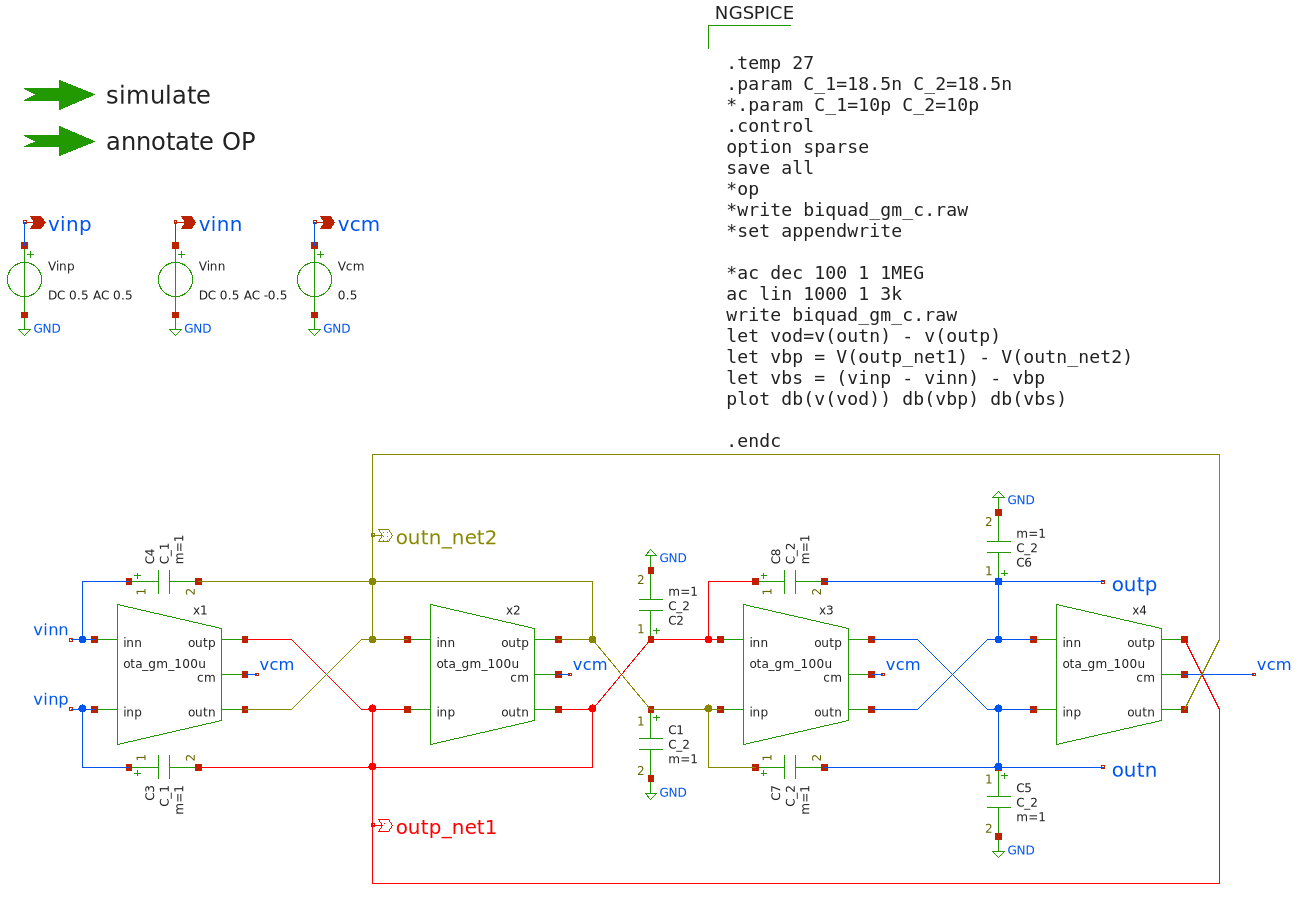The width and height of the screenshot is (1297, 901).
Task: Select the Vcm voltage source symbol
Action: pyautogui.click(x=314, y=280)
